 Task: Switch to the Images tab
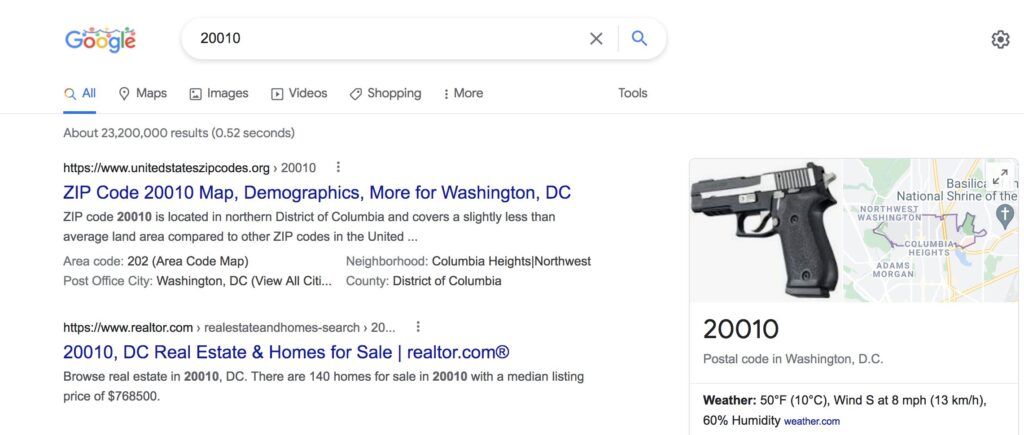[219, 93]
